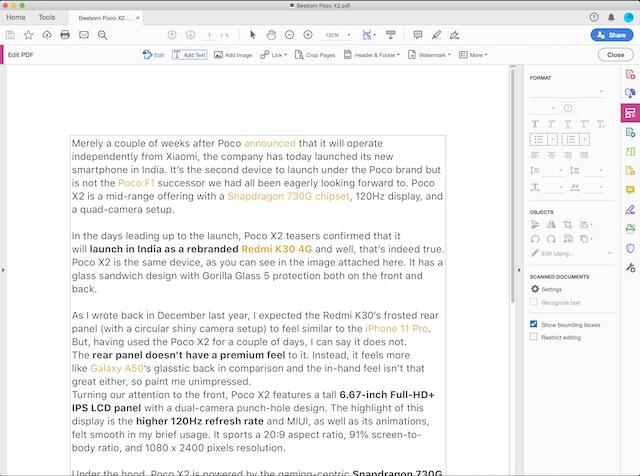Close the Edit PDF toolbar

(613, 55)
